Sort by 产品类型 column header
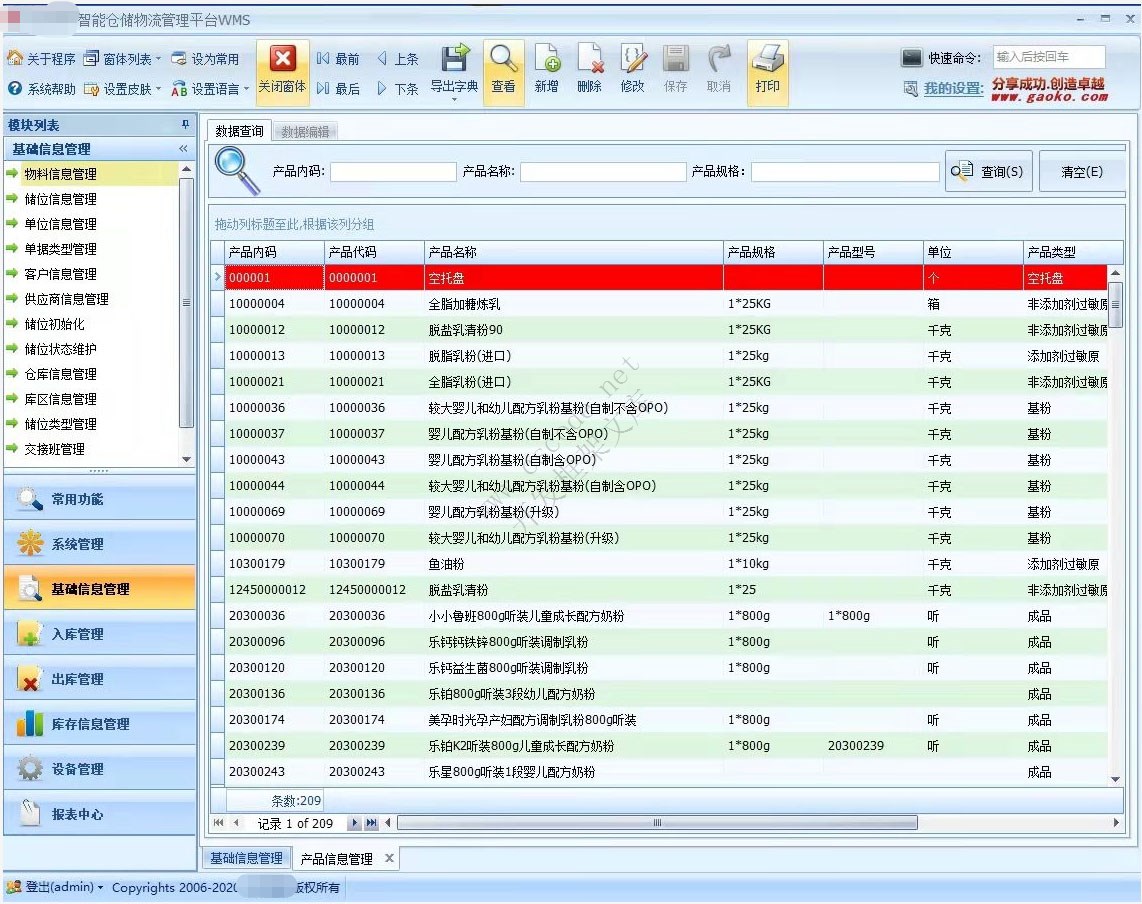This screenshot has width=1142, height=904. (x=1072, y=252)
